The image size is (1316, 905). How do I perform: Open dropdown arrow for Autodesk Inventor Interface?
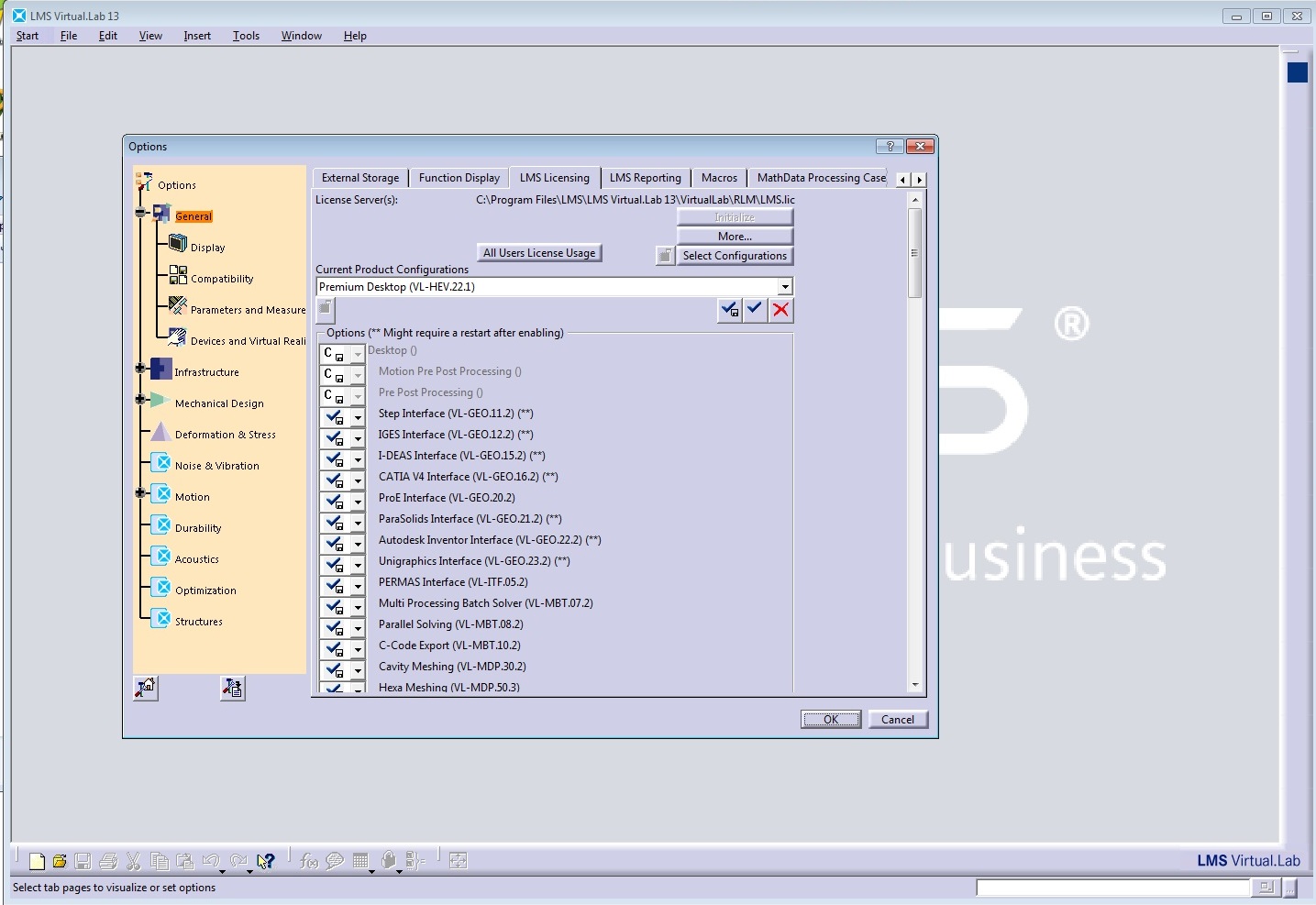(358, 544)
